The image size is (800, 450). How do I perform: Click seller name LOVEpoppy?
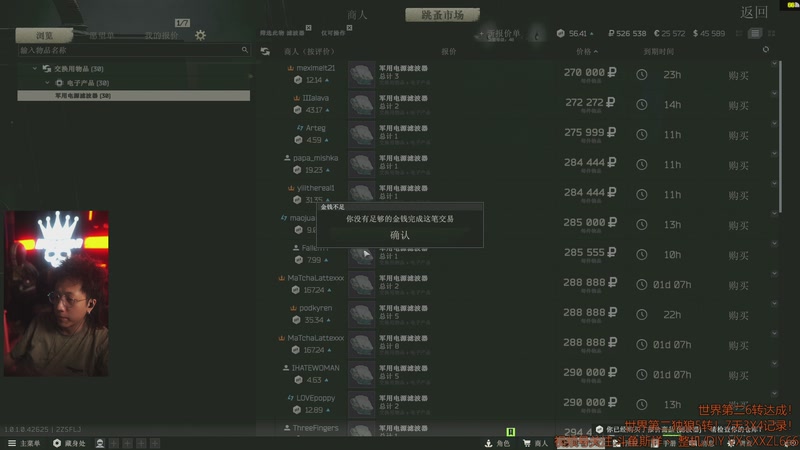coord(315,398)
